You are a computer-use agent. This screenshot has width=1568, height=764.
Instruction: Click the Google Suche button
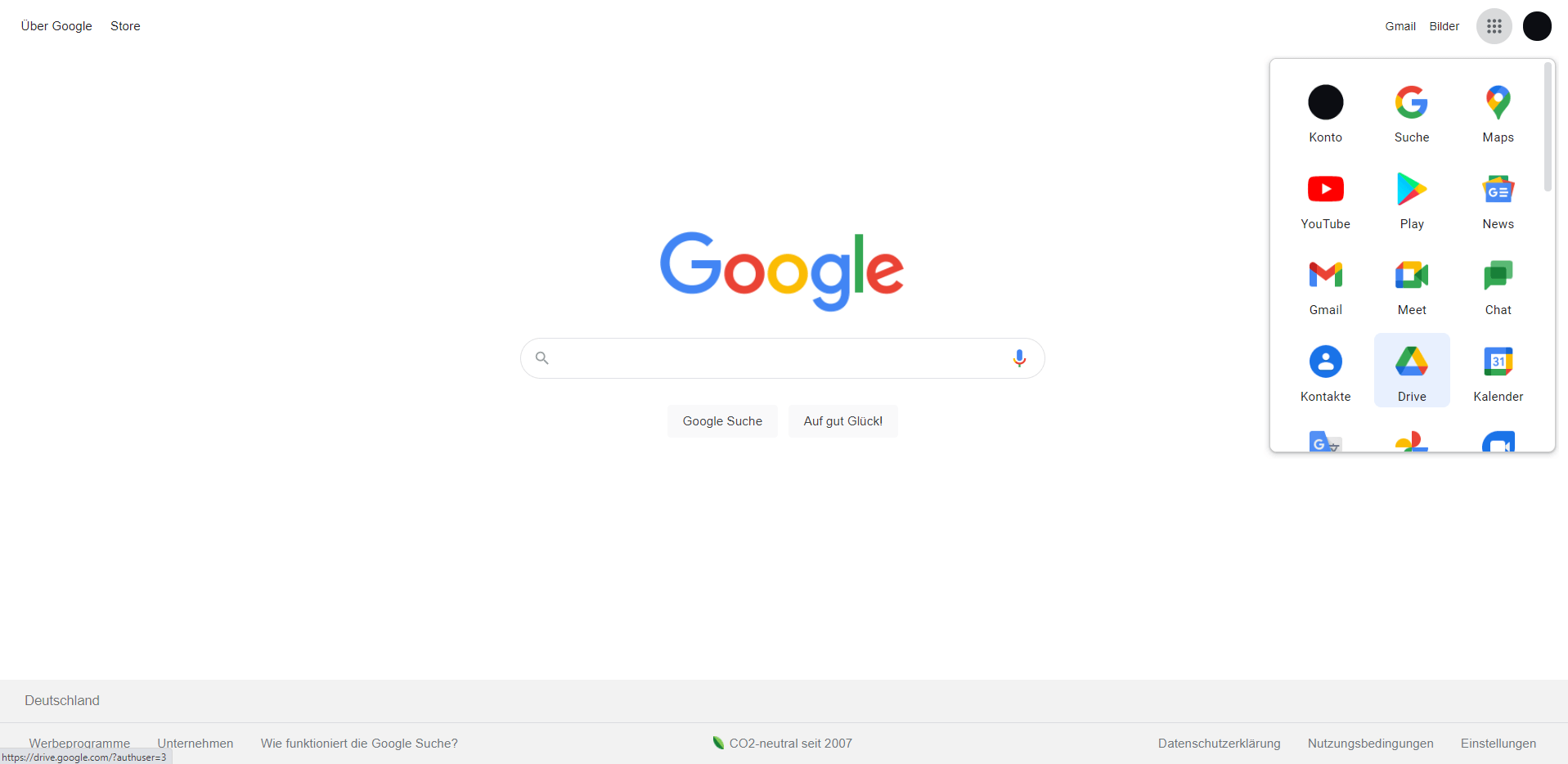722,421
